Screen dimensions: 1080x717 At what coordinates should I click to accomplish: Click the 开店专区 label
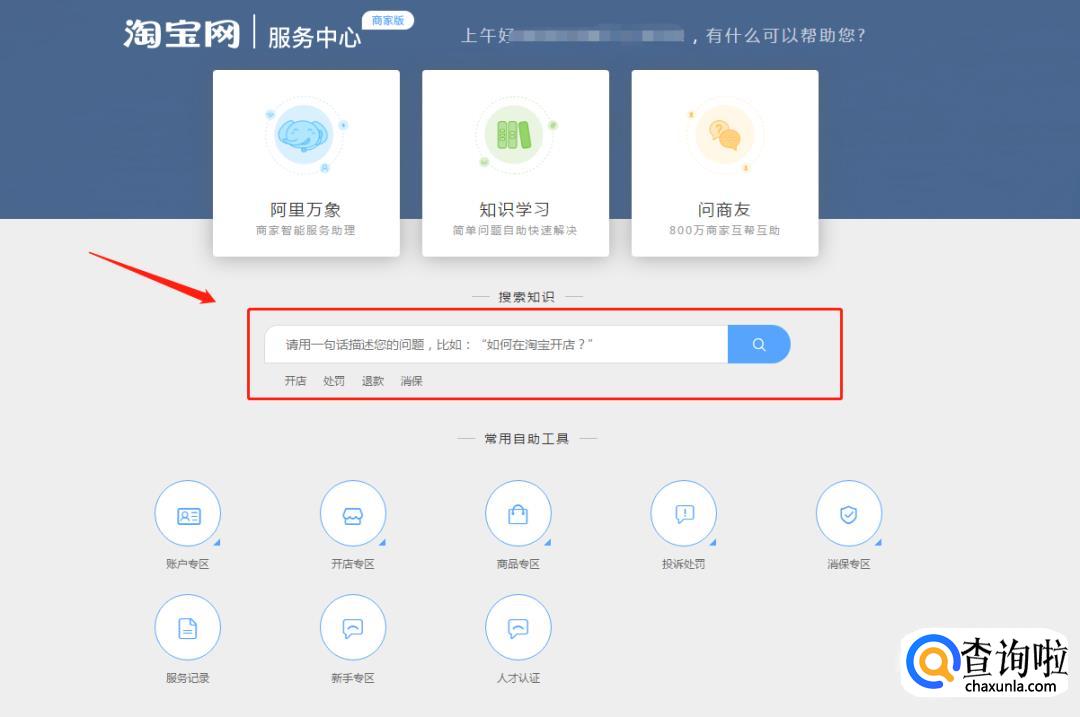pyautogui.click(x=353, y=564)
